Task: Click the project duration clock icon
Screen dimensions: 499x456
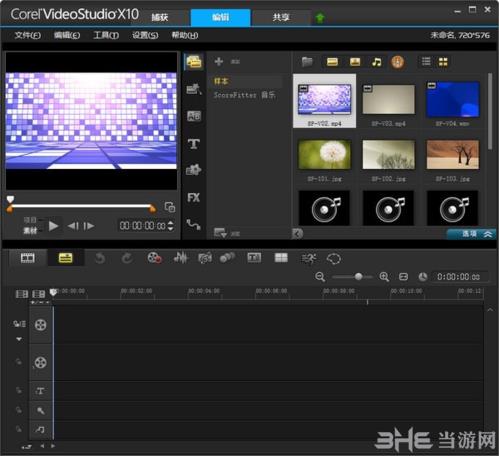Action: click(x=423, y=277)
